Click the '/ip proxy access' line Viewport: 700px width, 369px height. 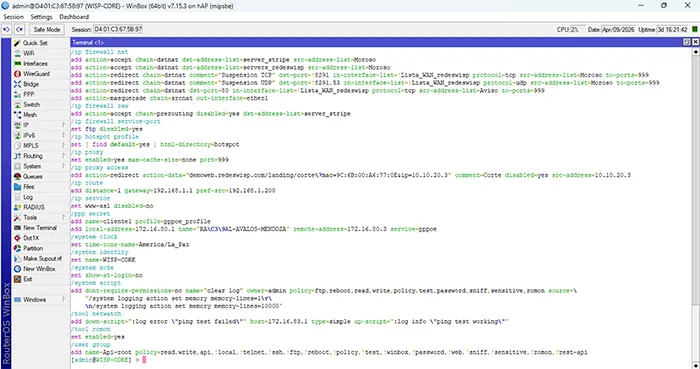(99, 167)
